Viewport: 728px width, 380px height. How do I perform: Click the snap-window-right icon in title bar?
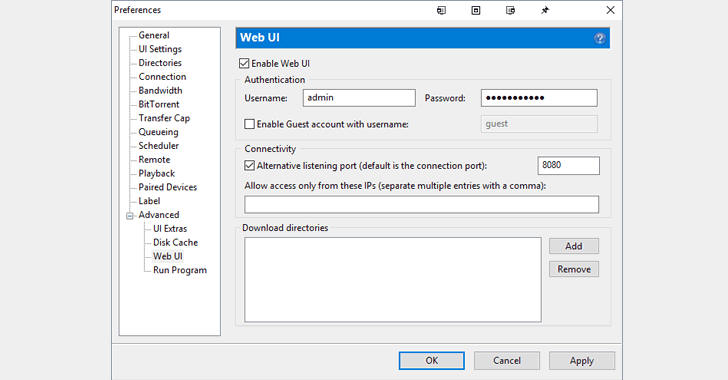click(x=510, y=10)
